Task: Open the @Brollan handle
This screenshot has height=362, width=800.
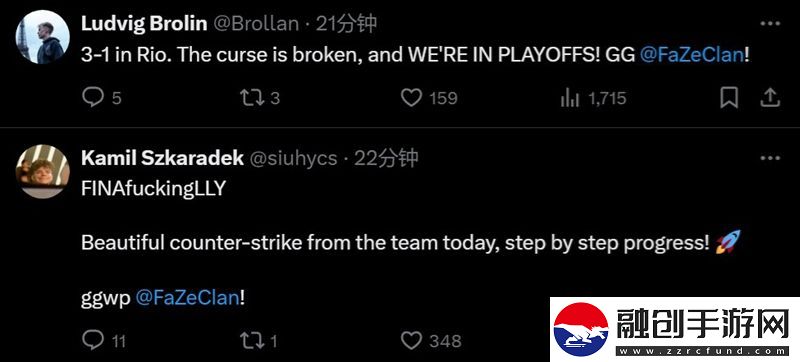Action: pyautogui.click(x=255, y=23)
